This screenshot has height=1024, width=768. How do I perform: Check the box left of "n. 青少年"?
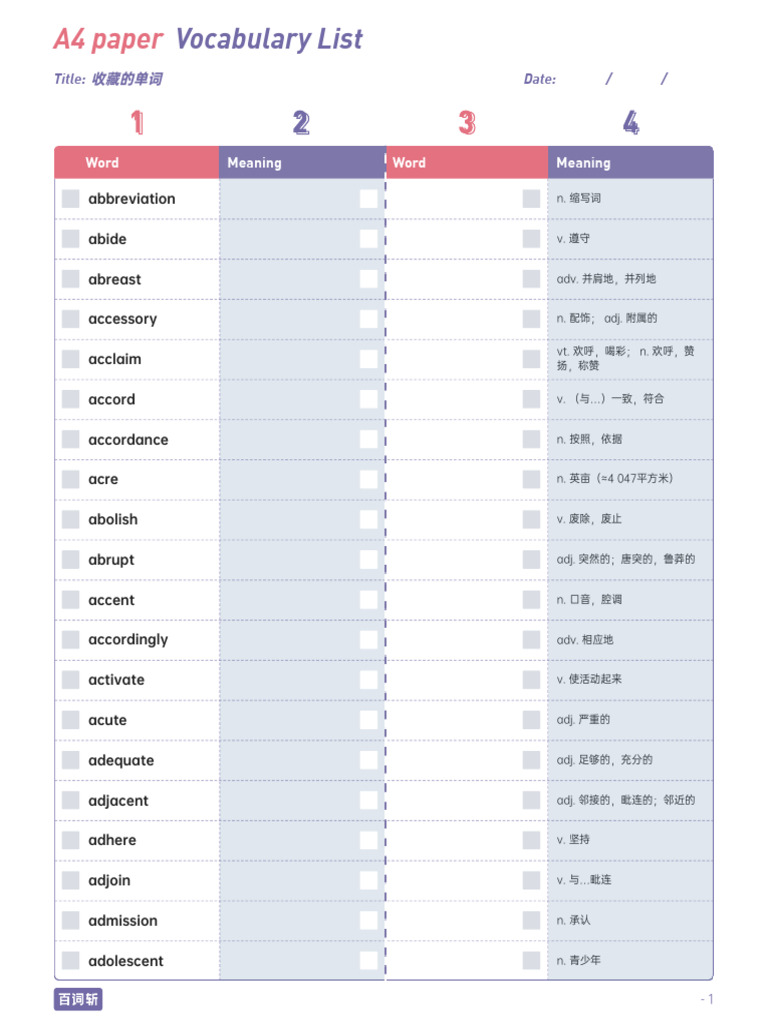pos(531,961)
